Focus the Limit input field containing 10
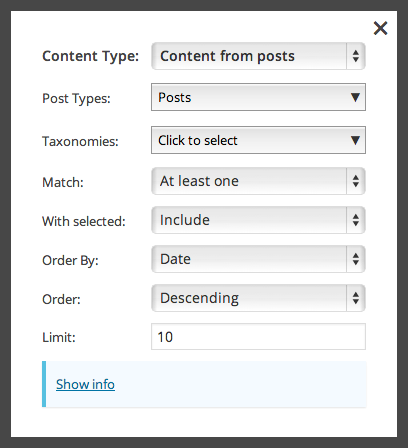This screenshot has height=448, width=408. tap(258, 336)
